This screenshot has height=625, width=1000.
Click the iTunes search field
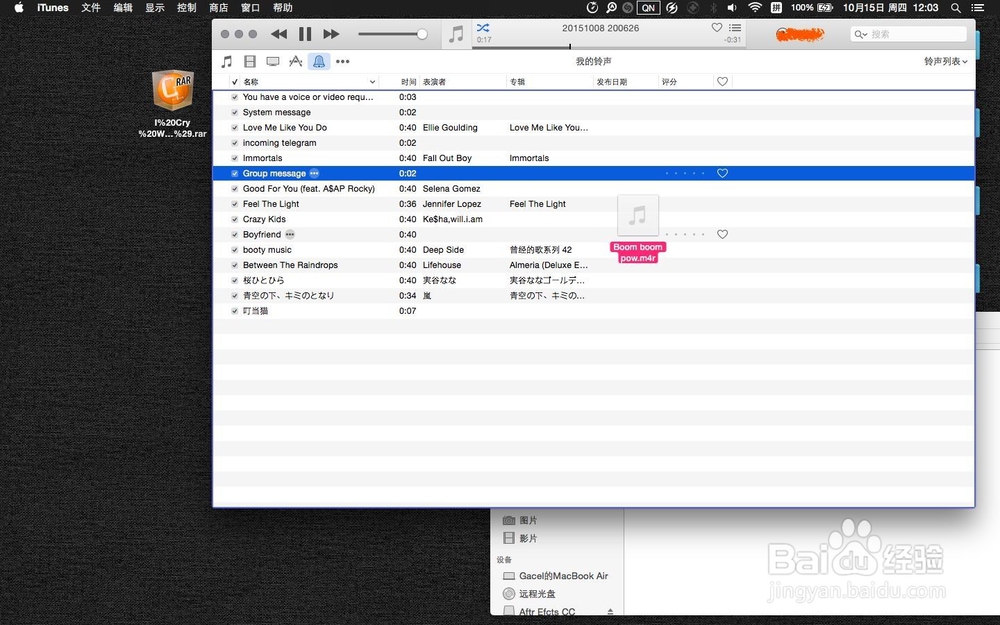point(909,34)
